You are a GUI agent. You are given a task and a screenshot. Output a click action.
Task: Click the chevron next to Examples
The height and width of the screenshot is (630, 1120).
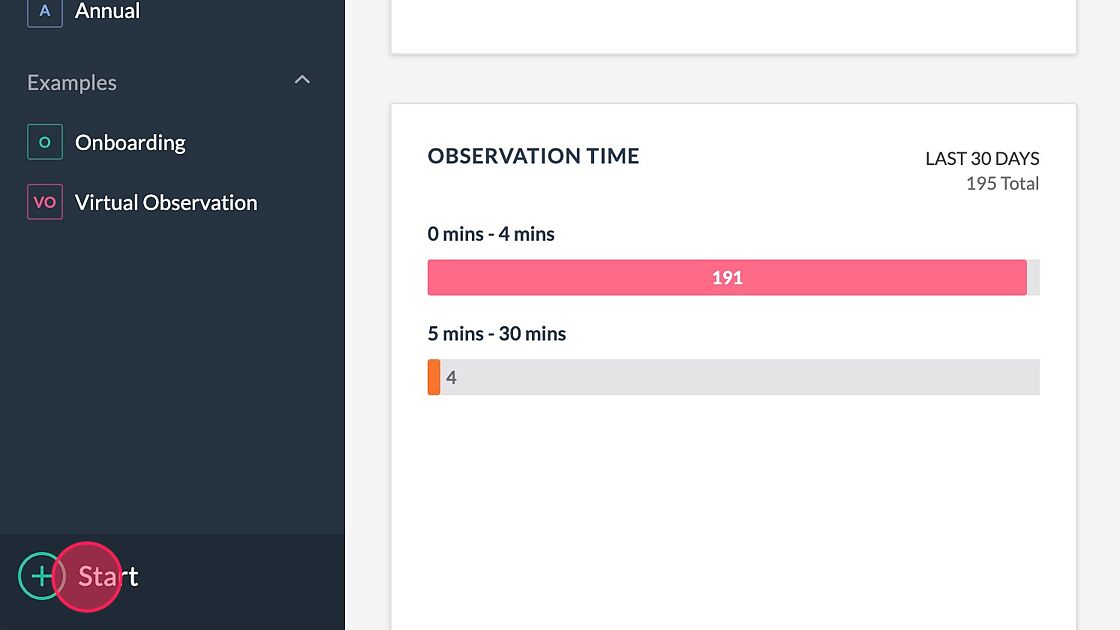click(x=302, y=80)
